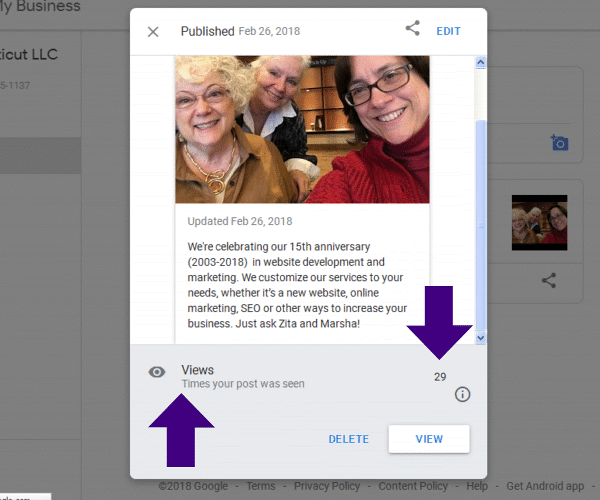
Task: Click the eye icon next to Views
Action: [157, 372]
